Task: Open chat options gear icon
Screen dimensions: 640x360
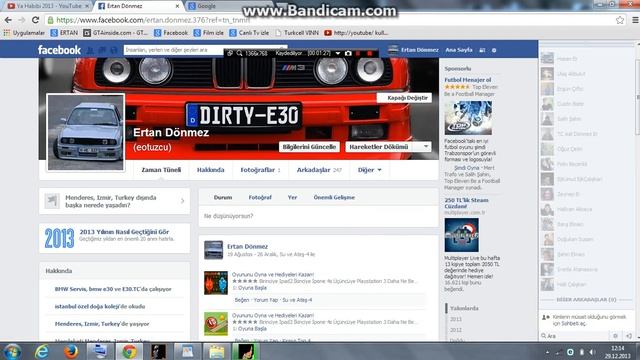Action: tap(616, 336)
